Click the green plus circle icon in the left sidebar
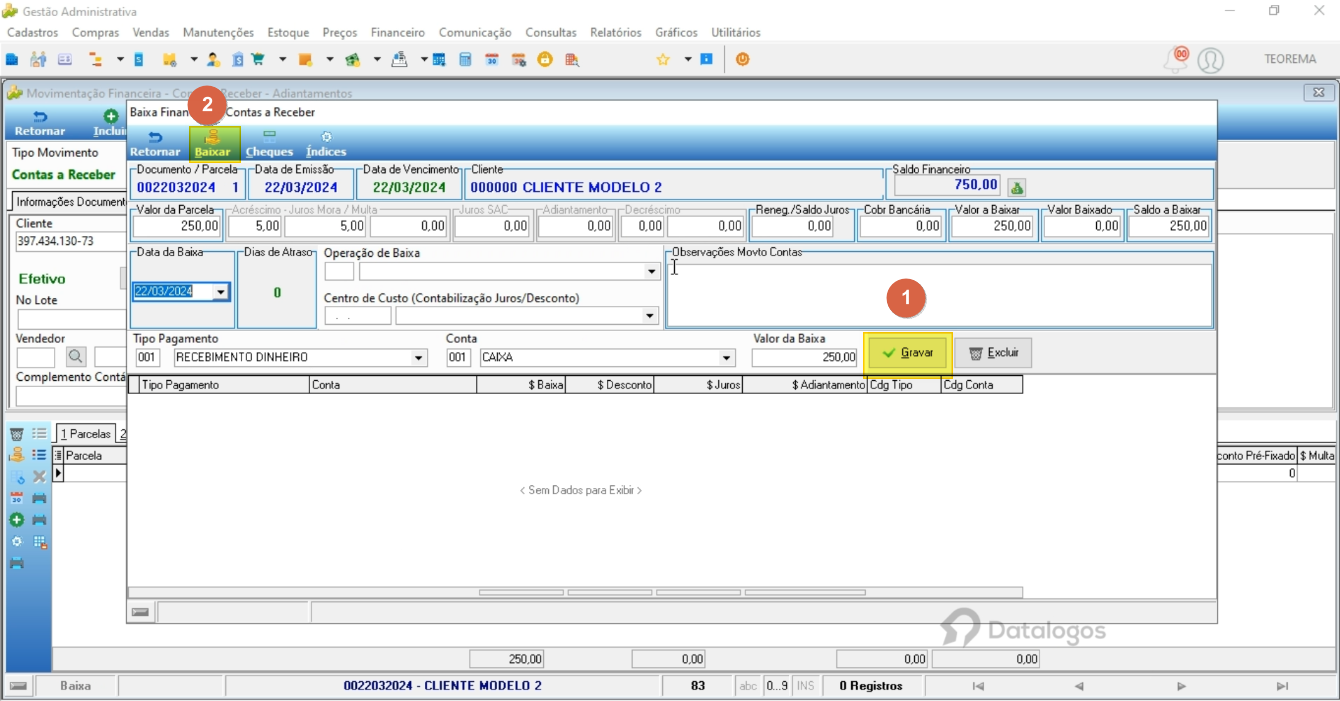Viewport: 1340px width, 701px height. (x=16, y=520)
